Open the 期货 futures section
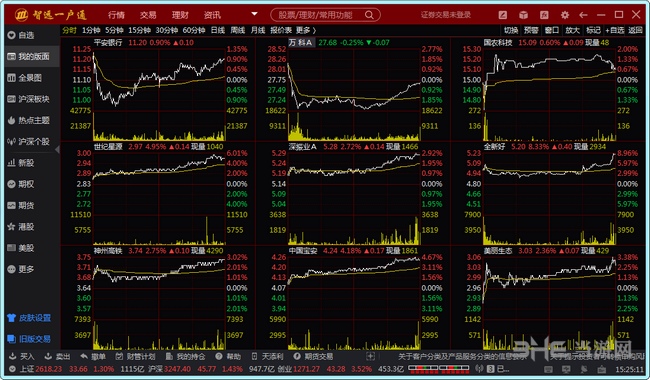Screen dimensions: 650x380 22,205
